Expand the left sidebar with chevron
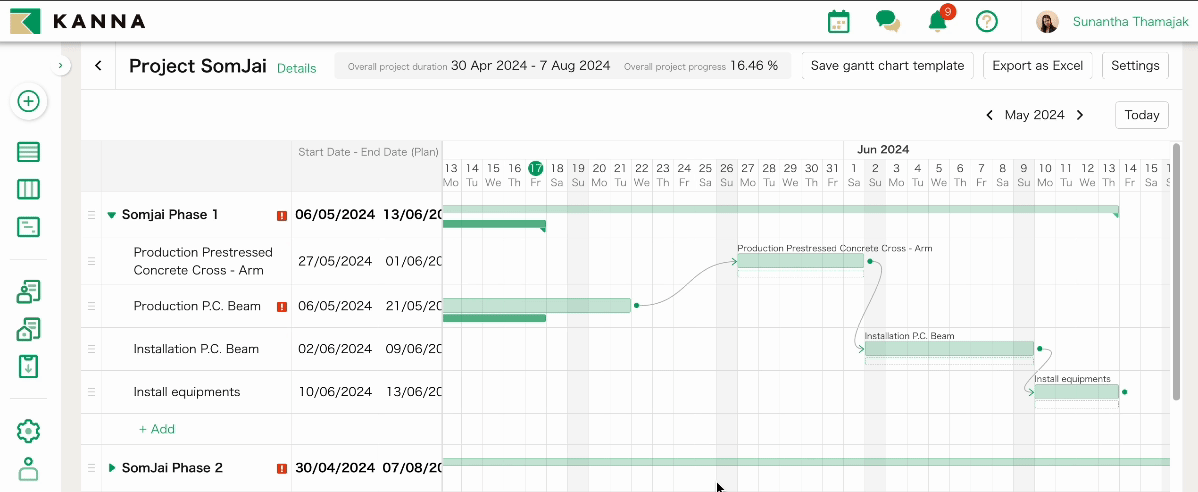 61,66
